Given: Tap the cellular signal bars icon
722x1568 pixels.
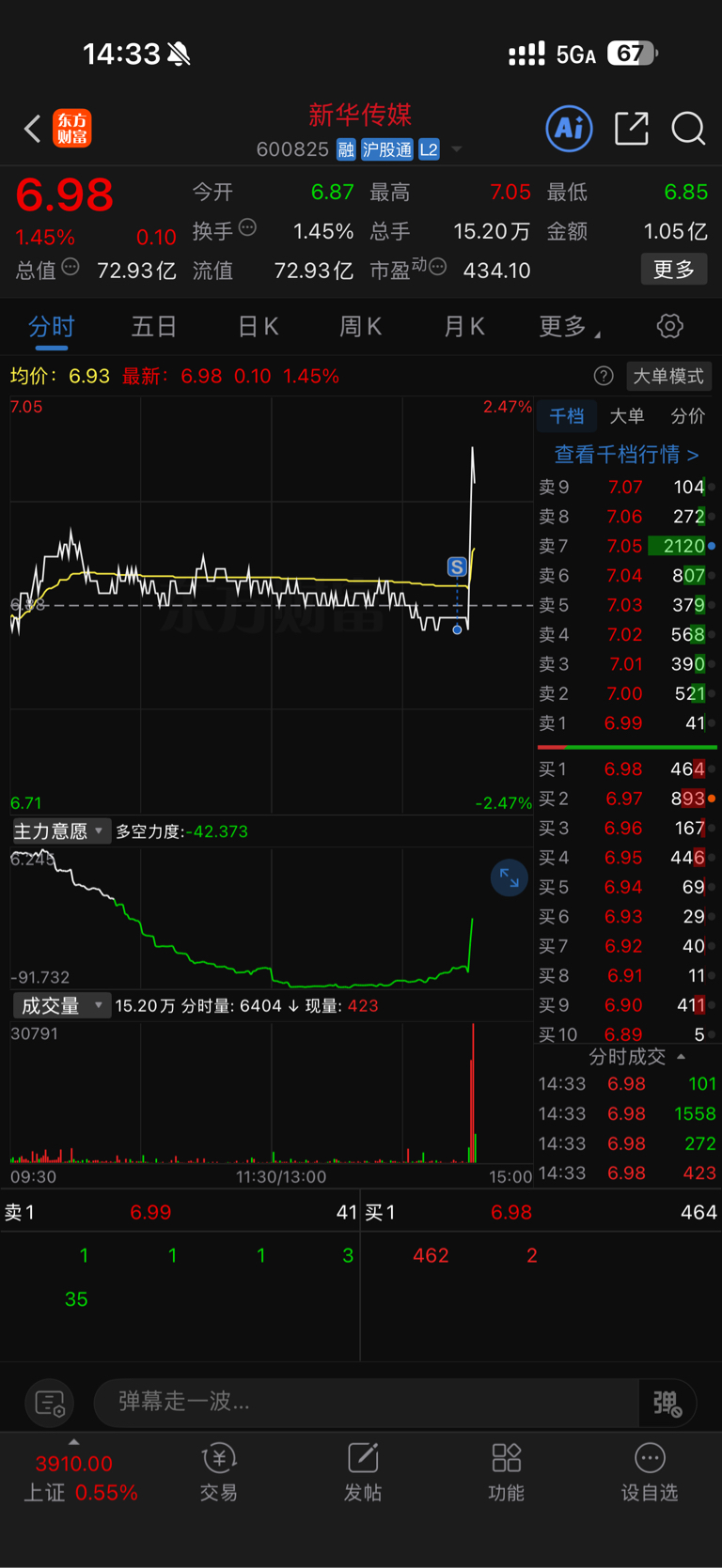Looking at the screenshot, I should pos(526,54).
